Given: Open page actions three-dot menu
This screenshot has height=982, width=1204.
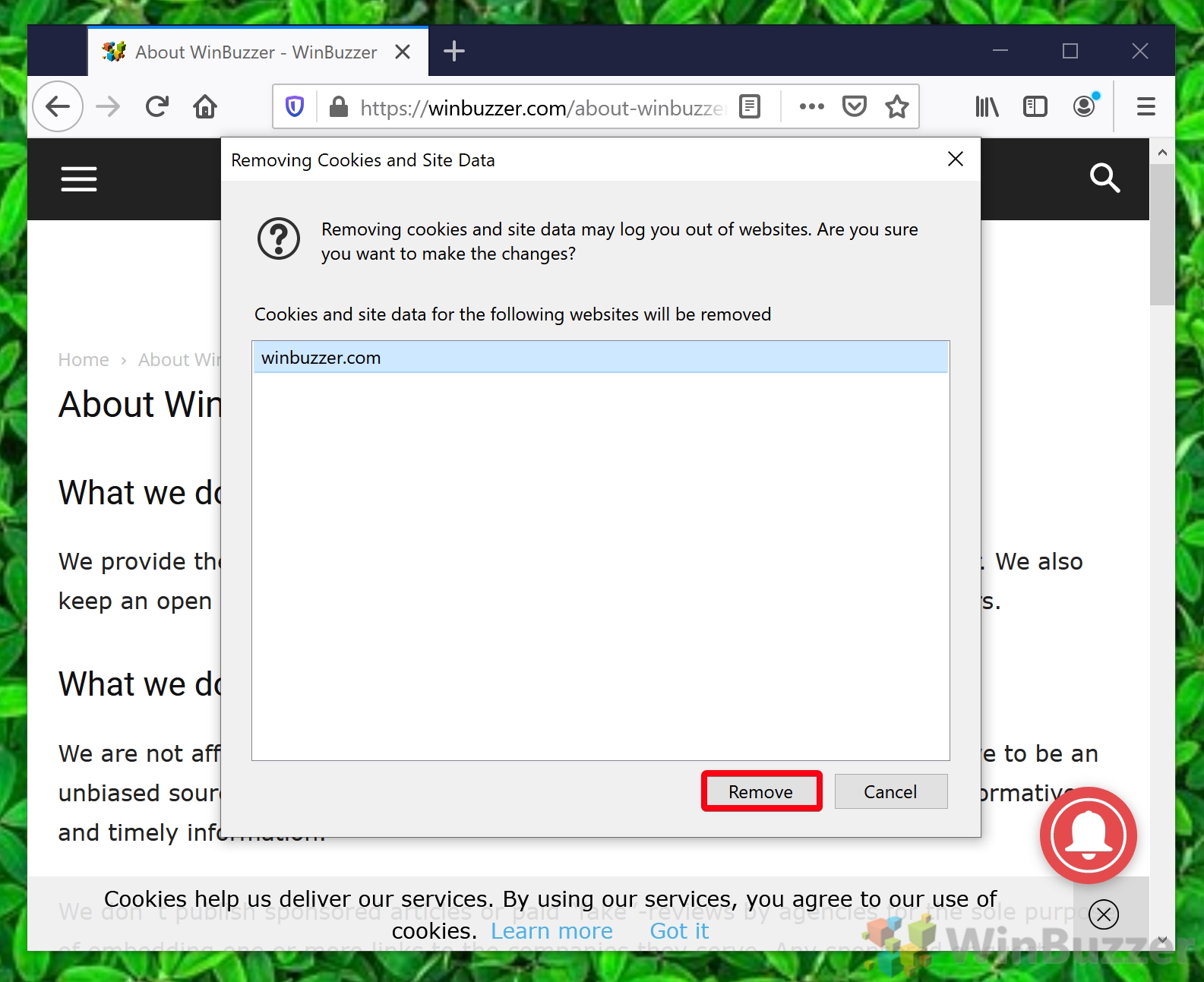Looking at the screenshot, I should pyautogui.click(x=812, y=106).
